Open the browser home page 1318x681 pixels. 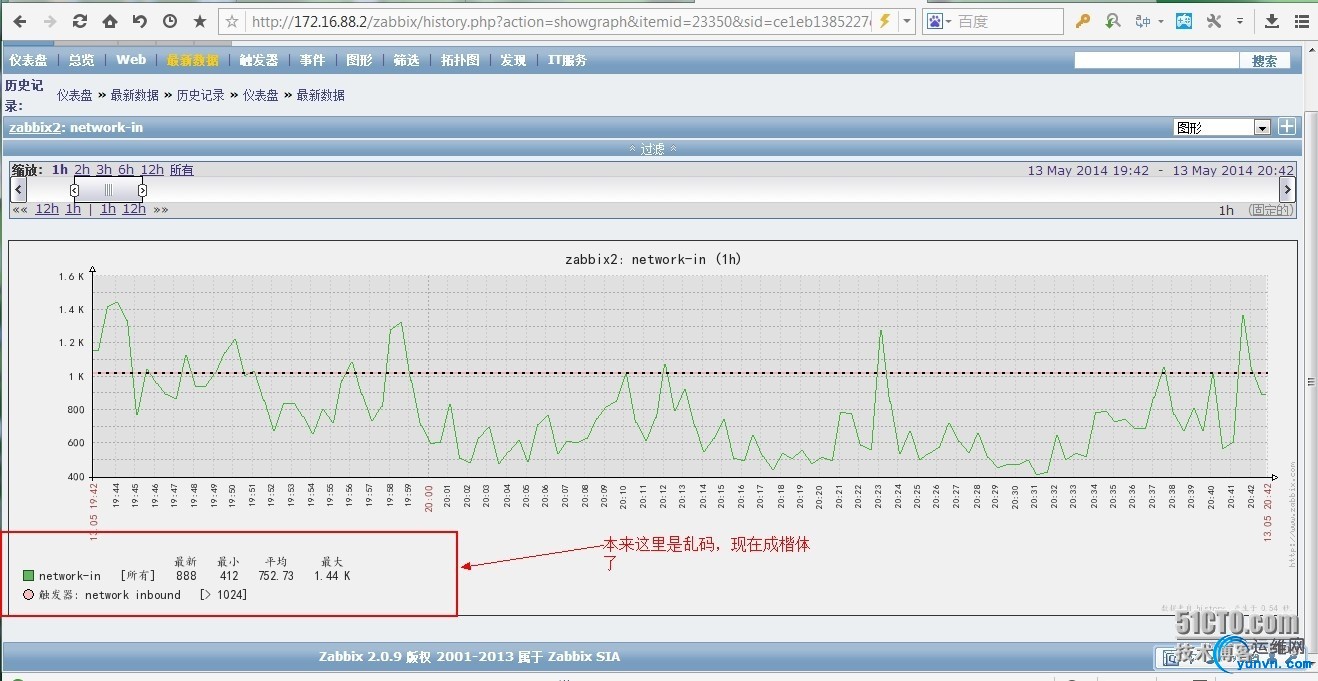(110, 21)
